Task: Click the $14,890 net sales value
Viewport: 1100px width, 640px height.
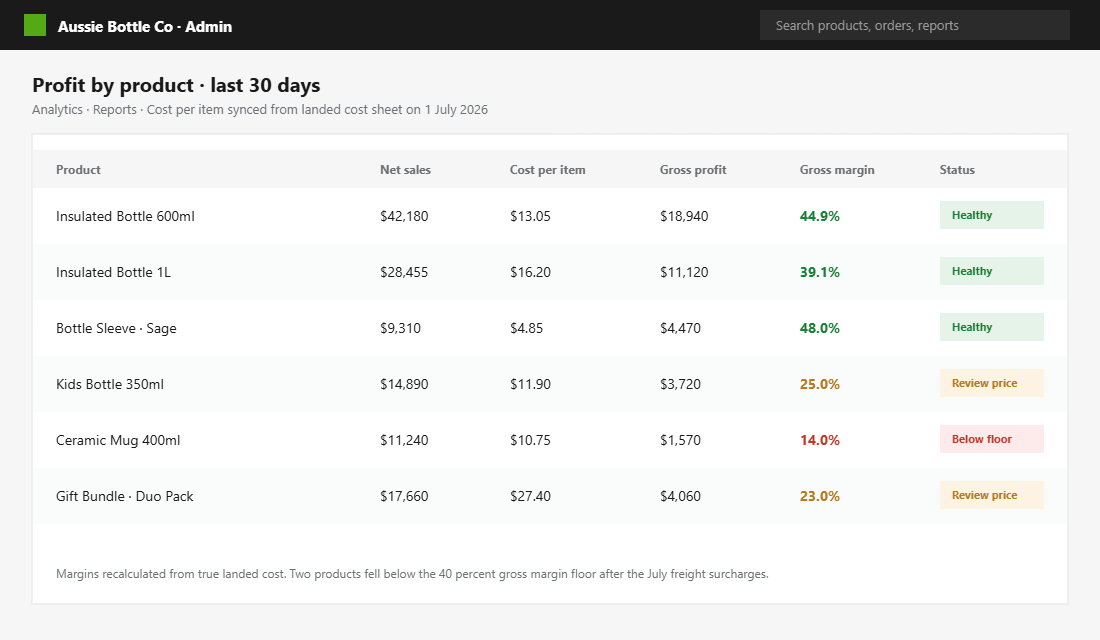Action: [404, 385]
